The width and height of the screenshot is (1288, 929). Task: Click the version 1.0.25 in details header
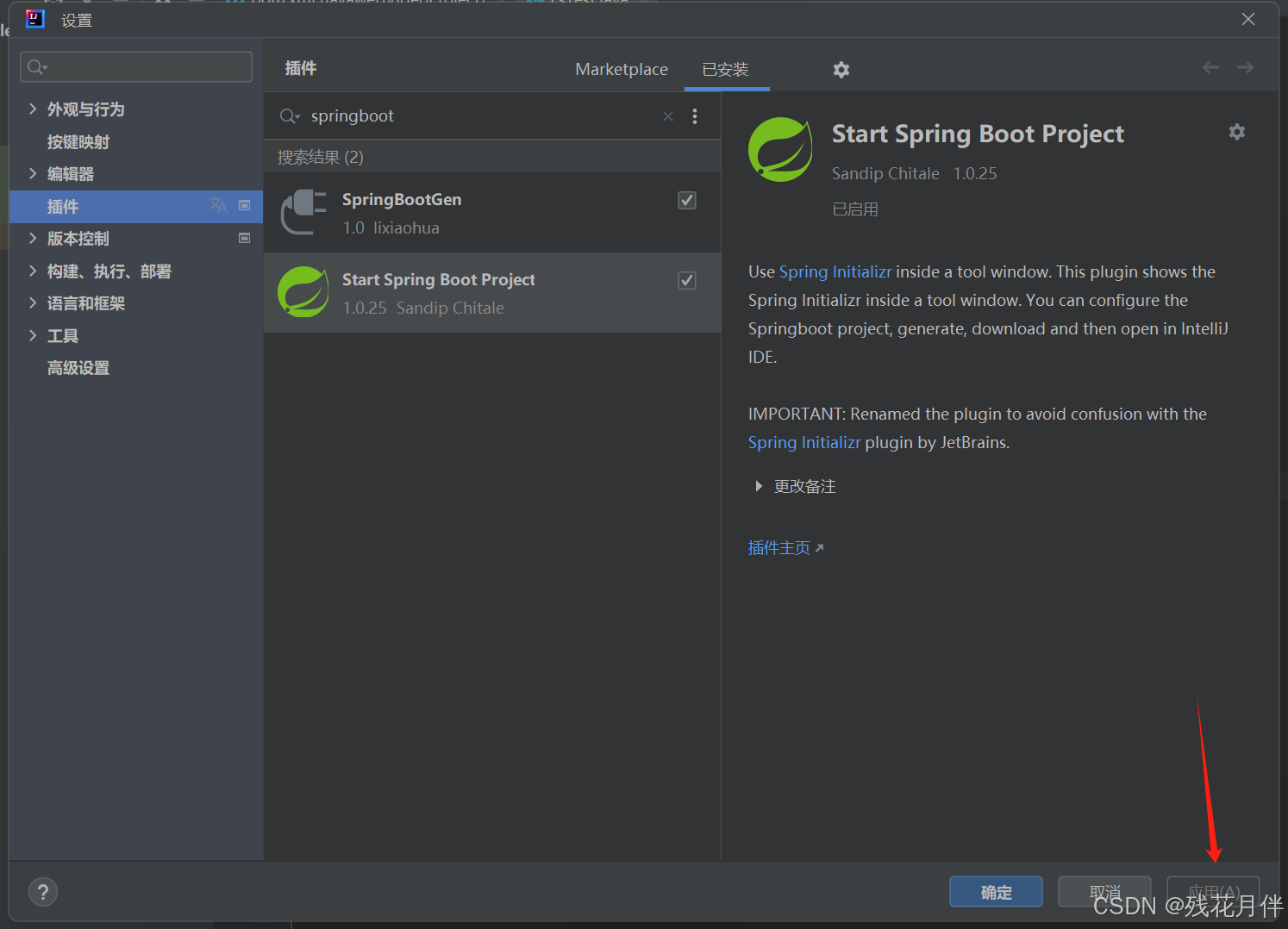click(x=975, y=173)
